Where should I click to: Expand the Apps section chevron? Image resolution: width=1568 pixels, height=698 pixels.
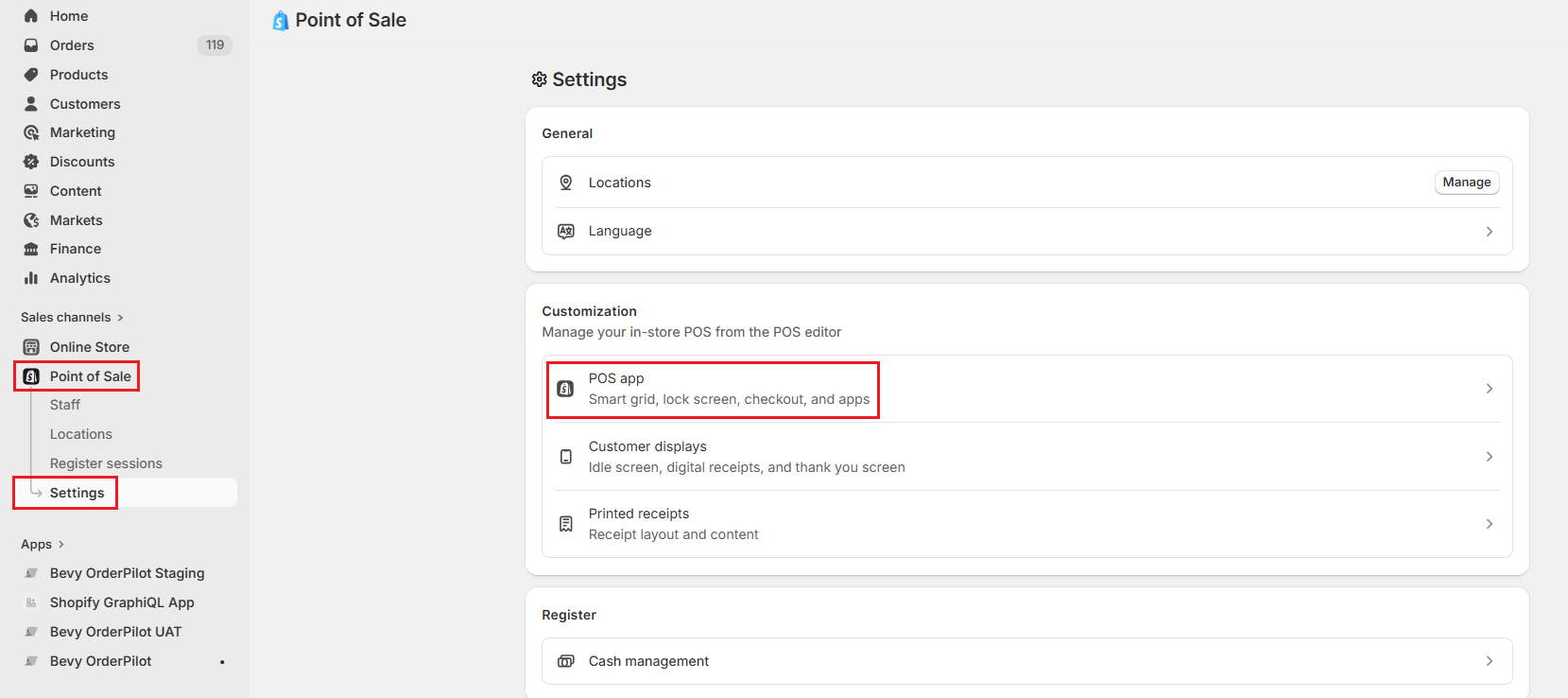click(61, 545)
